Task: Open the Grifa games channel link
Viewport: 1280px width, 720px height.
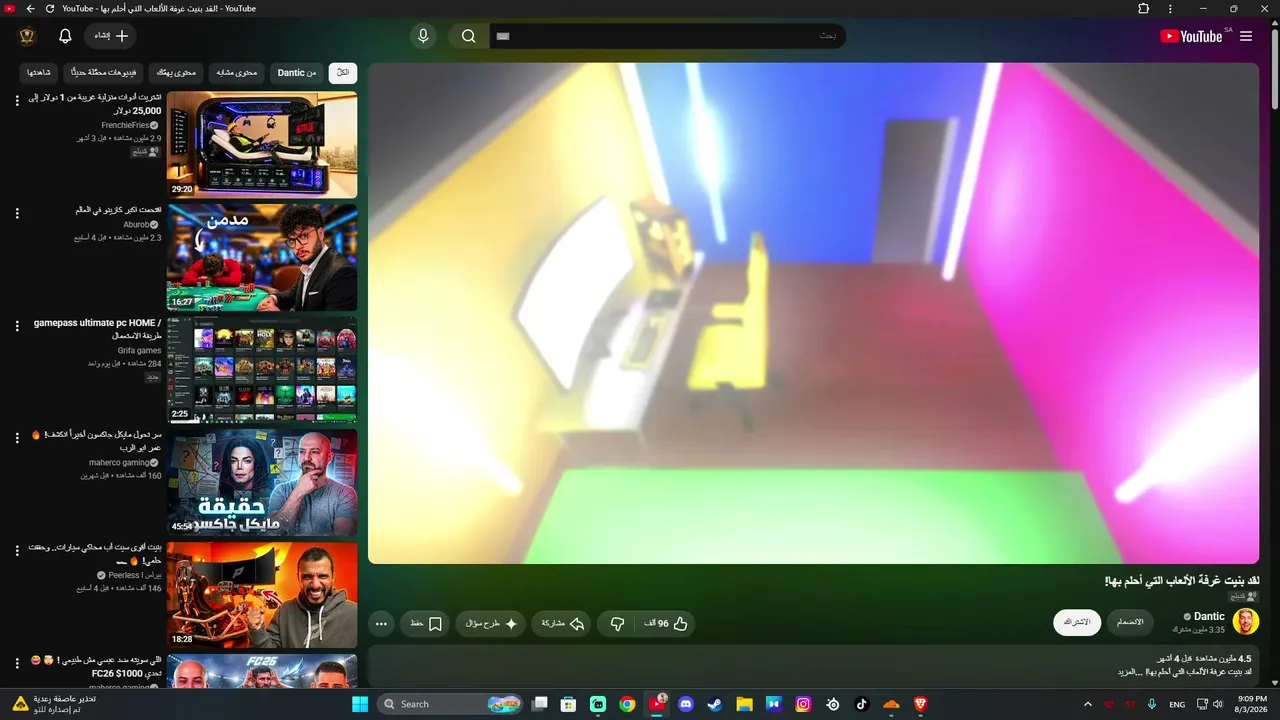Action: pos(139,351)
